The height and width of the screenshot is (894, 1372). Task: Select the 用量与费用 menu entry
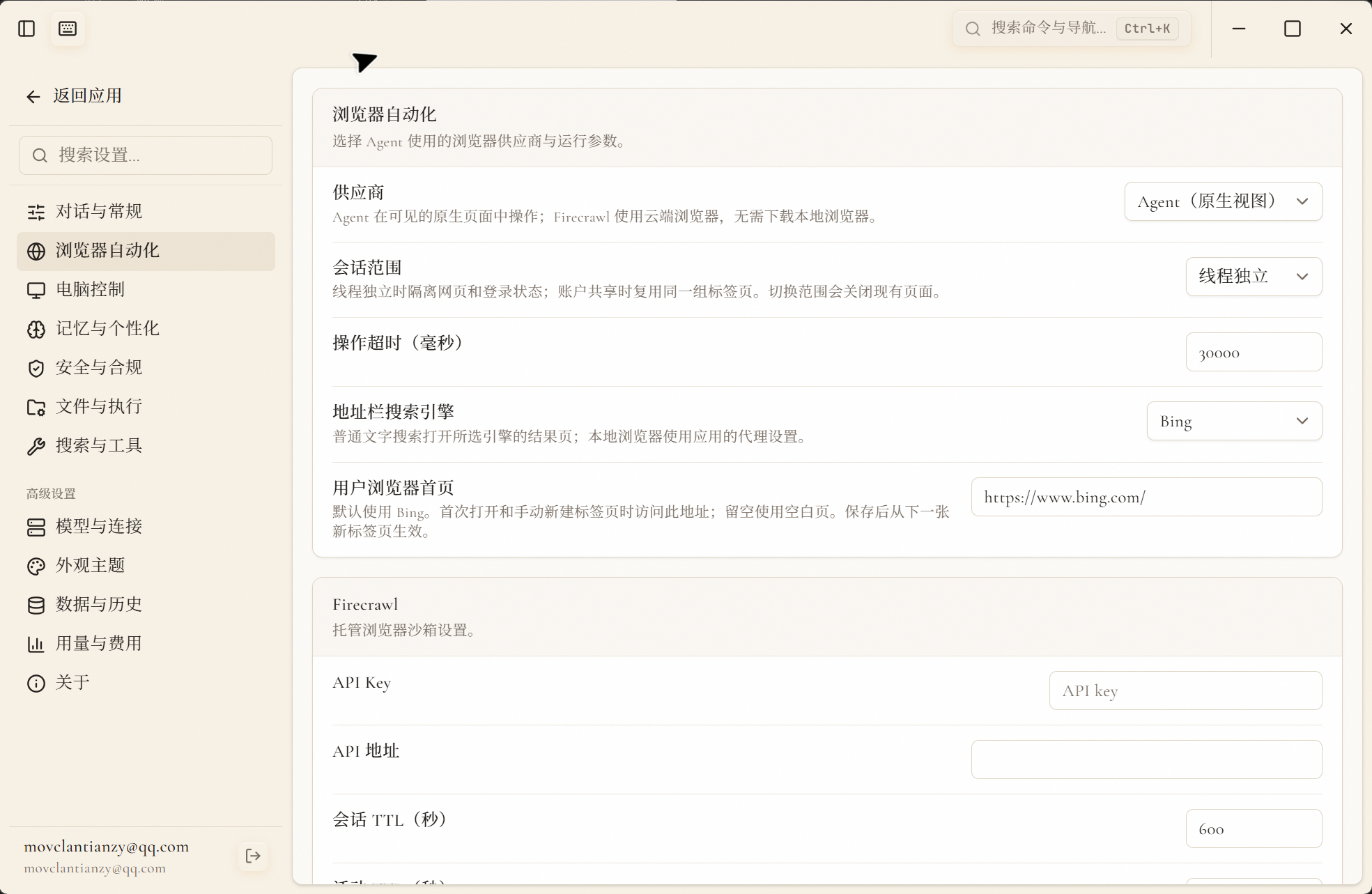(146, 644)
